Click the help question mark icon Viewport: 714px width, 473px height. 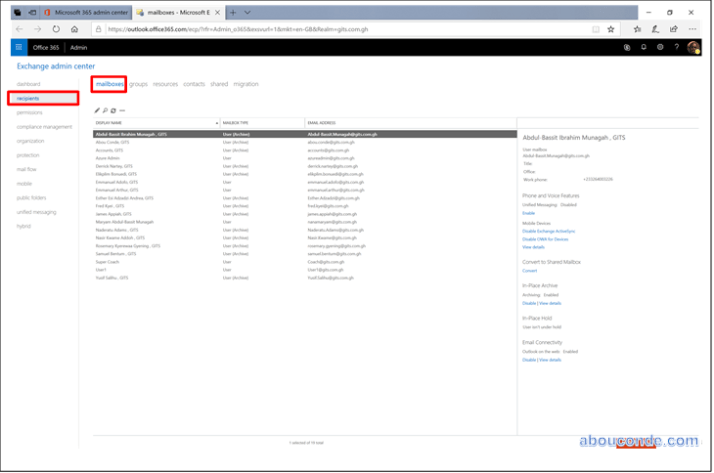click(x=676, y=47)
